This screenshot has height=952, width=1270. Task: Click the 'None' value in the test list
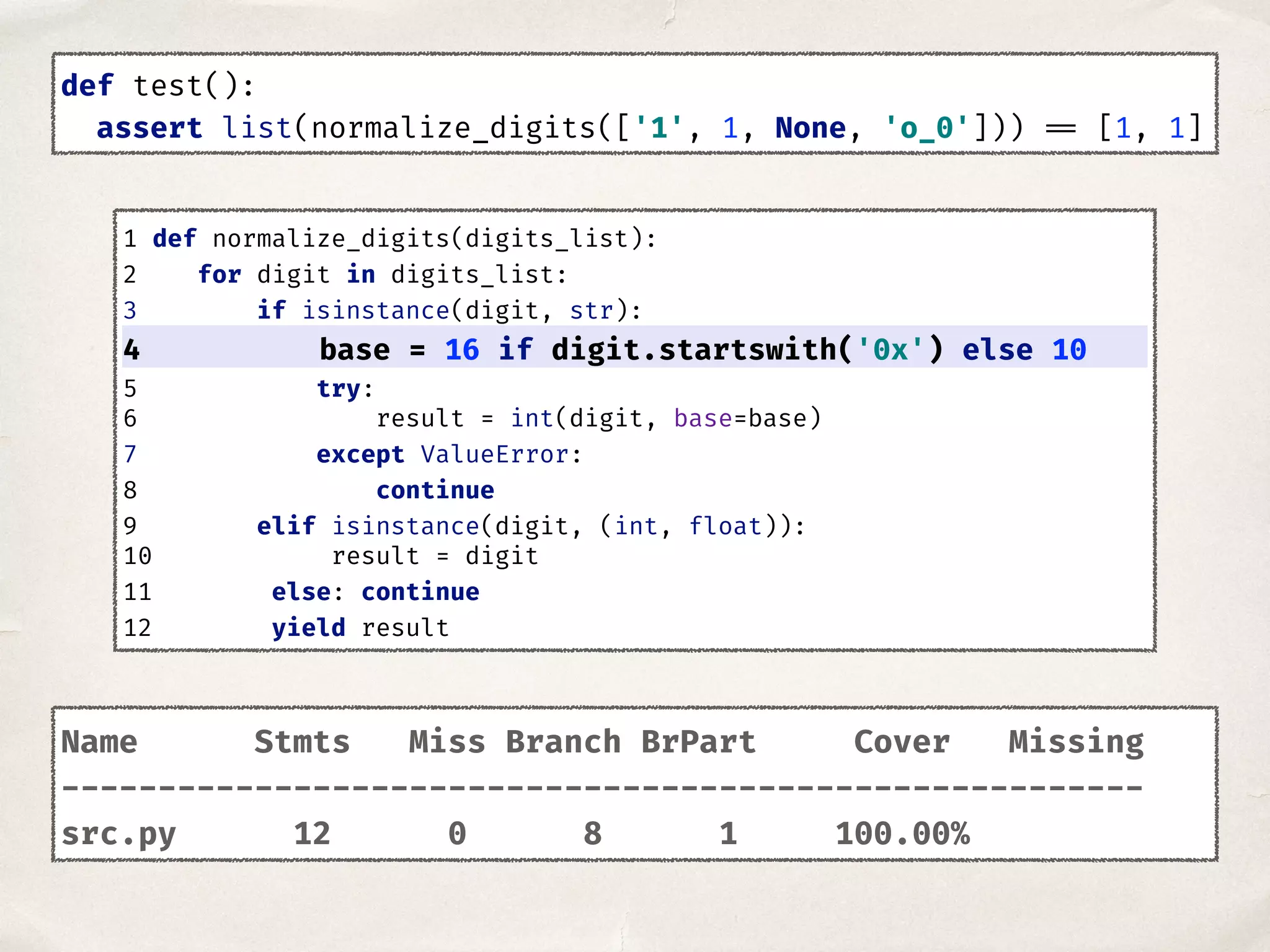coord(810,128)
